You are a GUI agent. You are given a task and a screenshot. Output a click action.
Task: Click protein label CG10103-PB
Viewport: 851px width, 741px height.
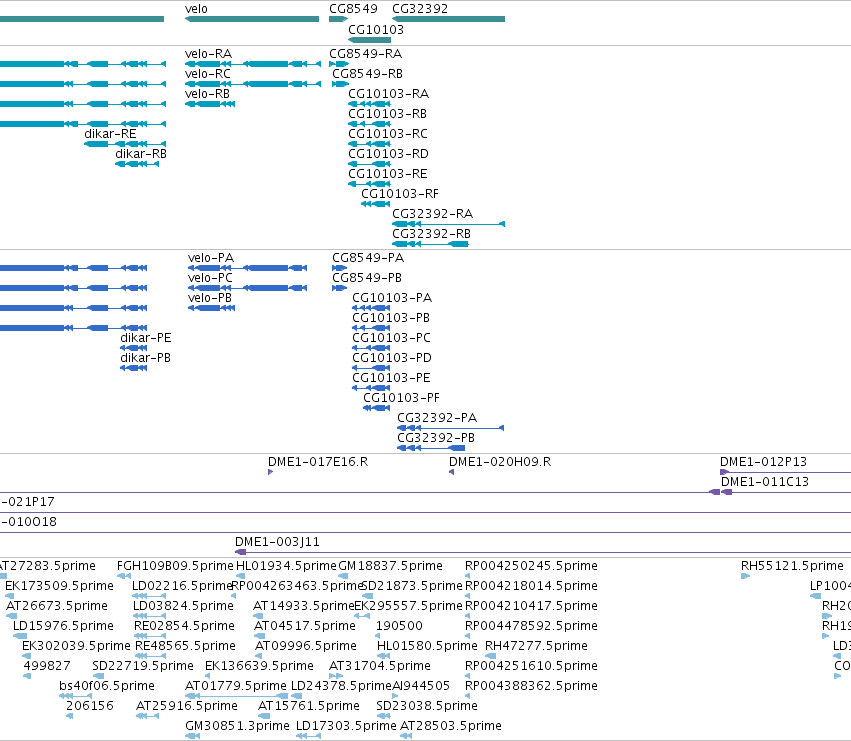click(391, 318)
